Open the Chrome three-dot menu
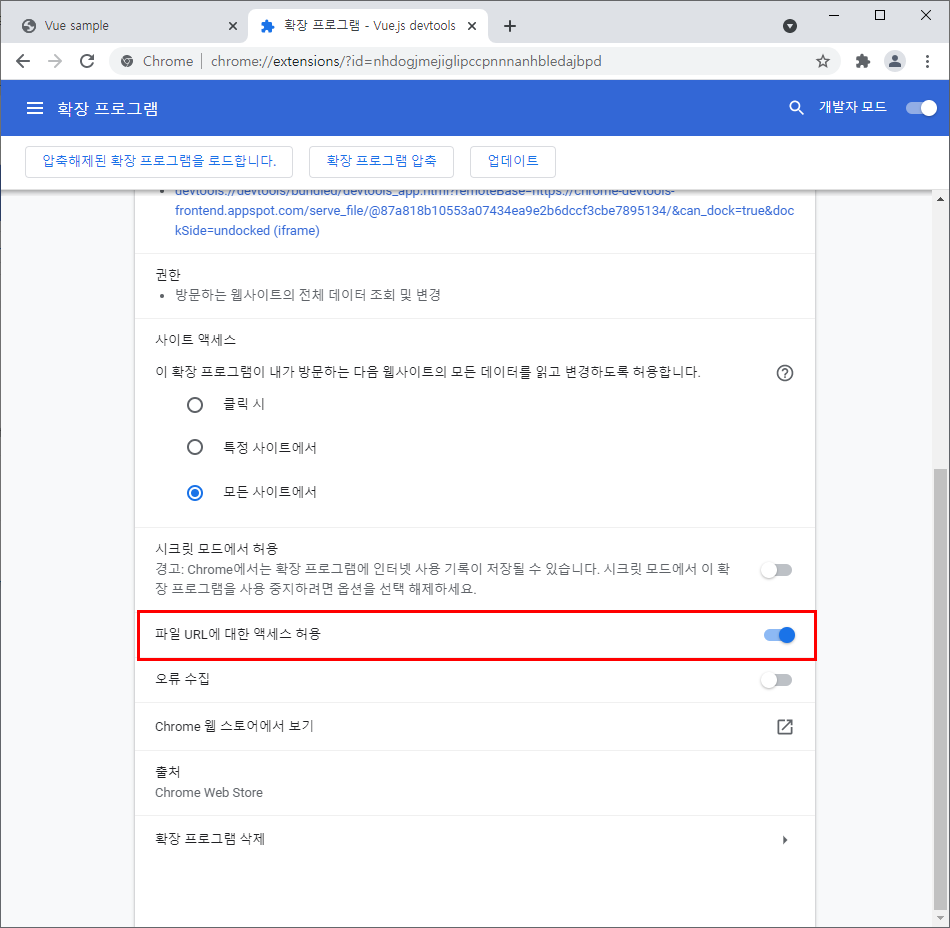950x928 pixels. 927,61
